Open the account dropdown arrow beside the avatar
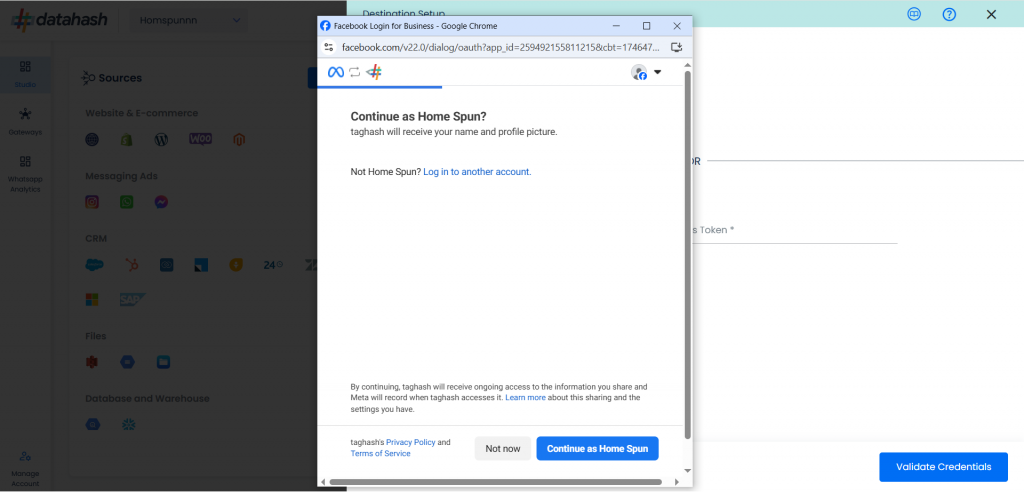This screenshot has height=493, width=1024. (x=658, y=72)
